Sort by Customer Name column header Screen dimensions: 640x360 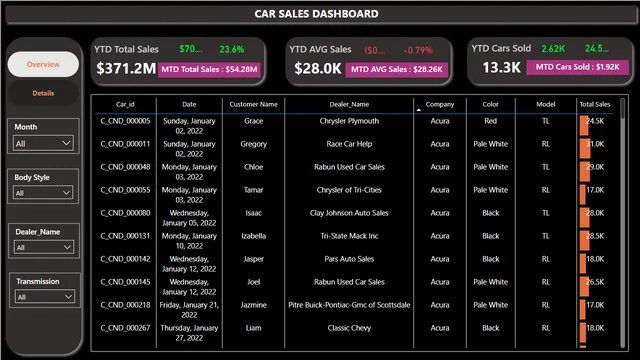(x=253, y=104)
